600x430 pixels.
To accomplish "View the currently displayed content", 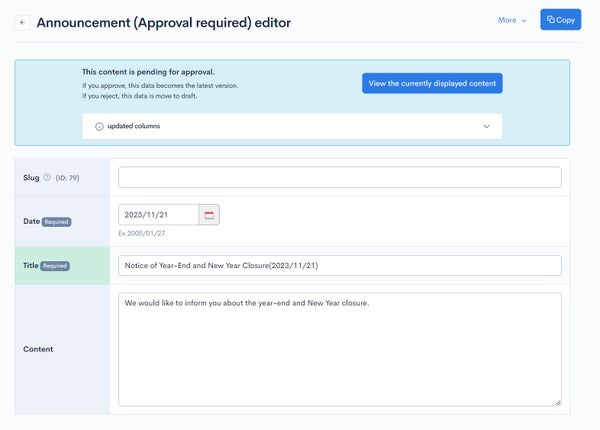I will point(432,83).
